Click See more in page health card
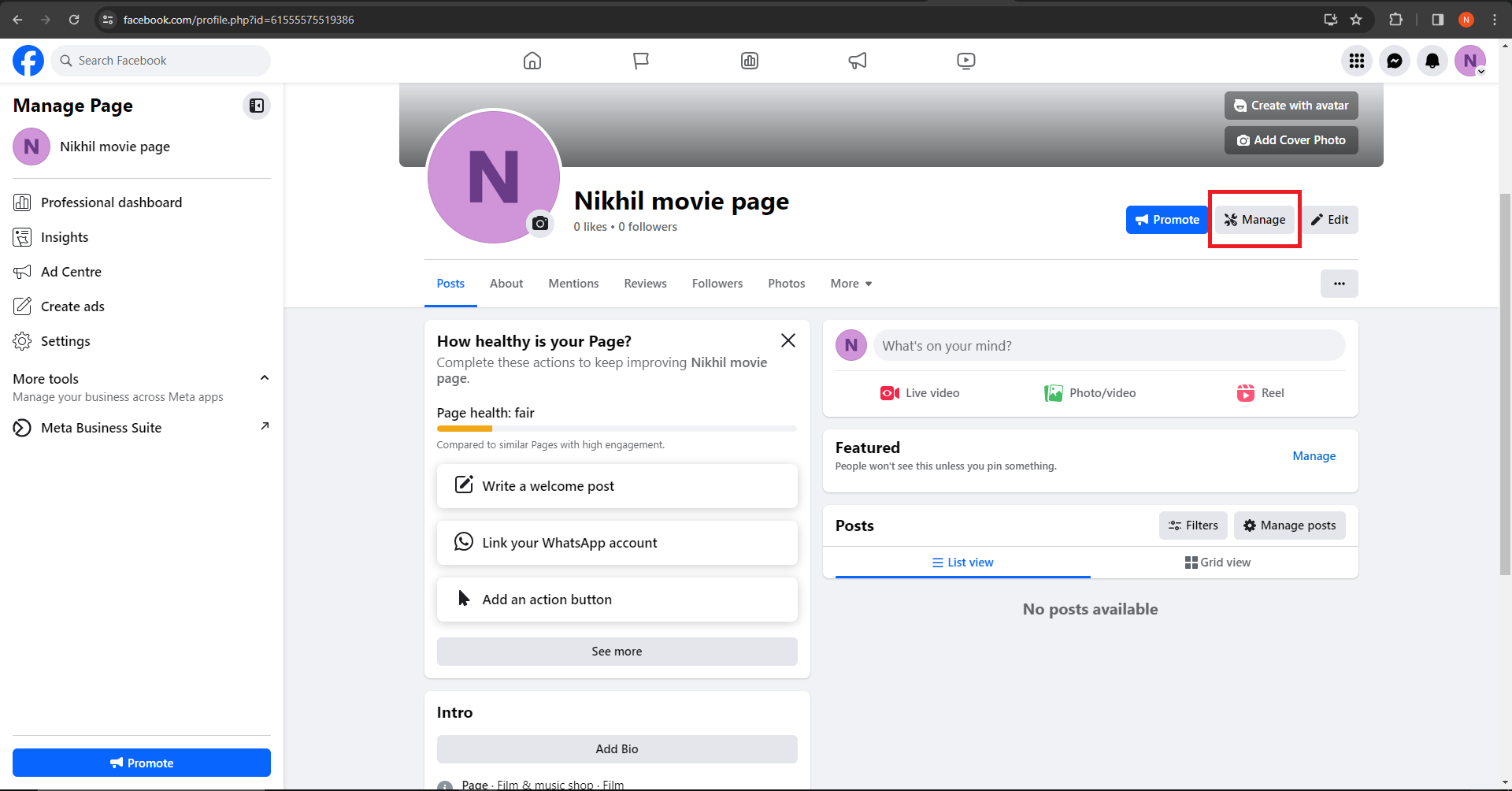Screen dimensions: 1512x791 click(617, 652)
